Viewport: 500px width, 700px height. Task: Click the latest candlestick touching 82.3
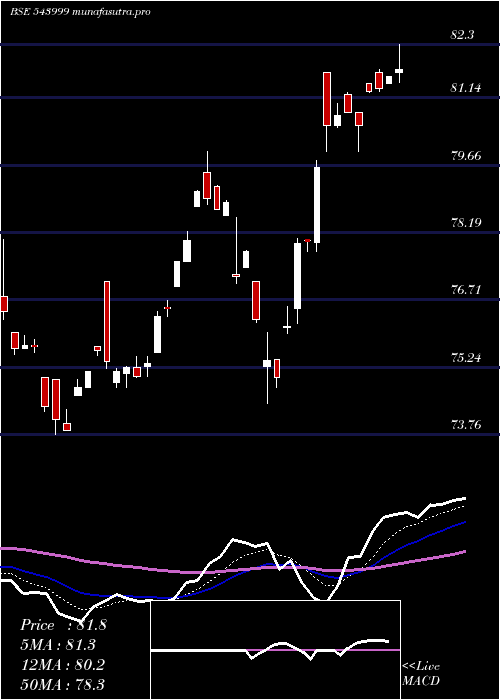(x=399, y=63)
